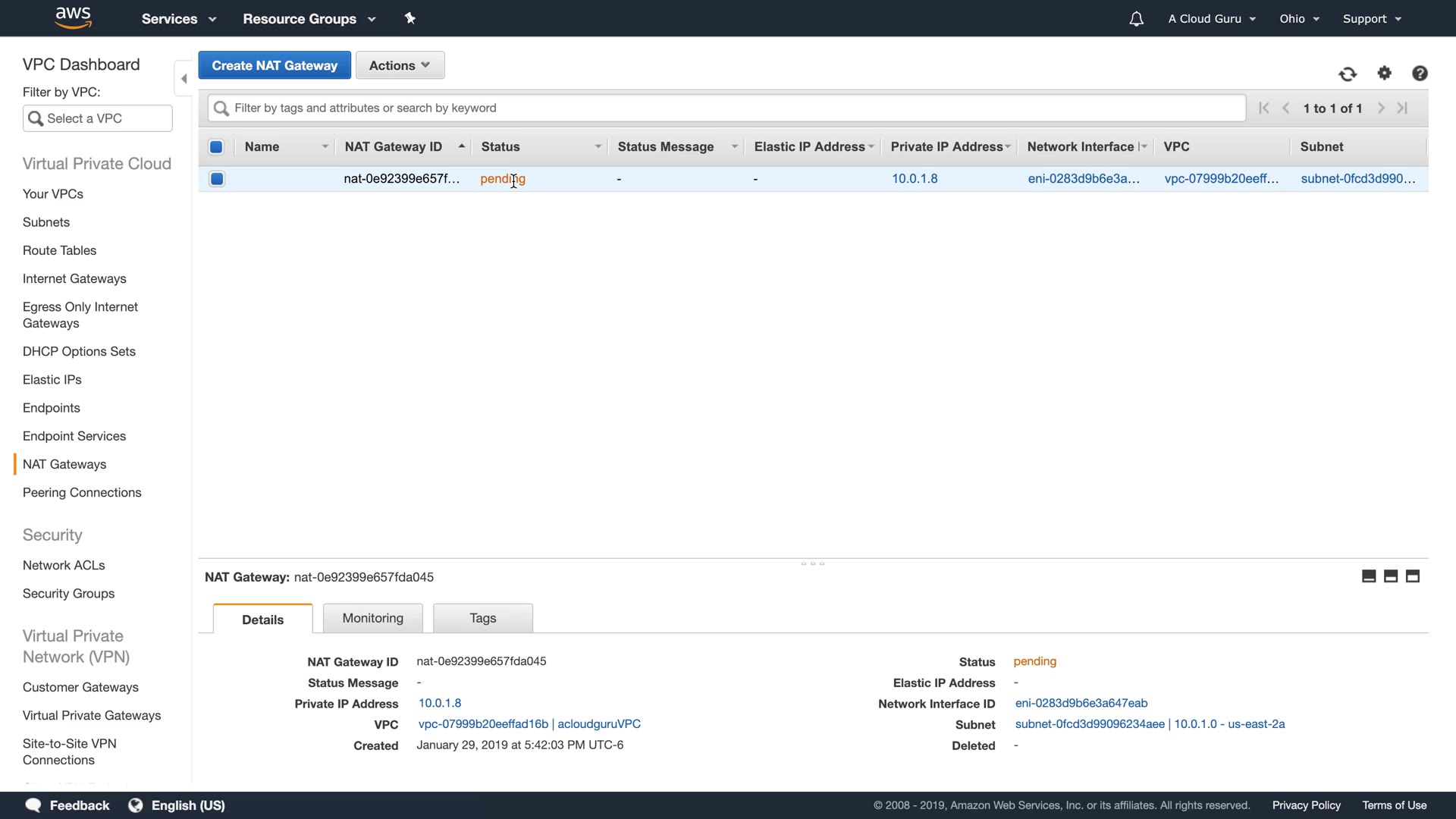Image resolution: width=1456 pixels, height=819 pixels.
Task: Uncheck the nat-0e92399e657f row checkbox
Action: pyautogui.click(x=217, y=179)
